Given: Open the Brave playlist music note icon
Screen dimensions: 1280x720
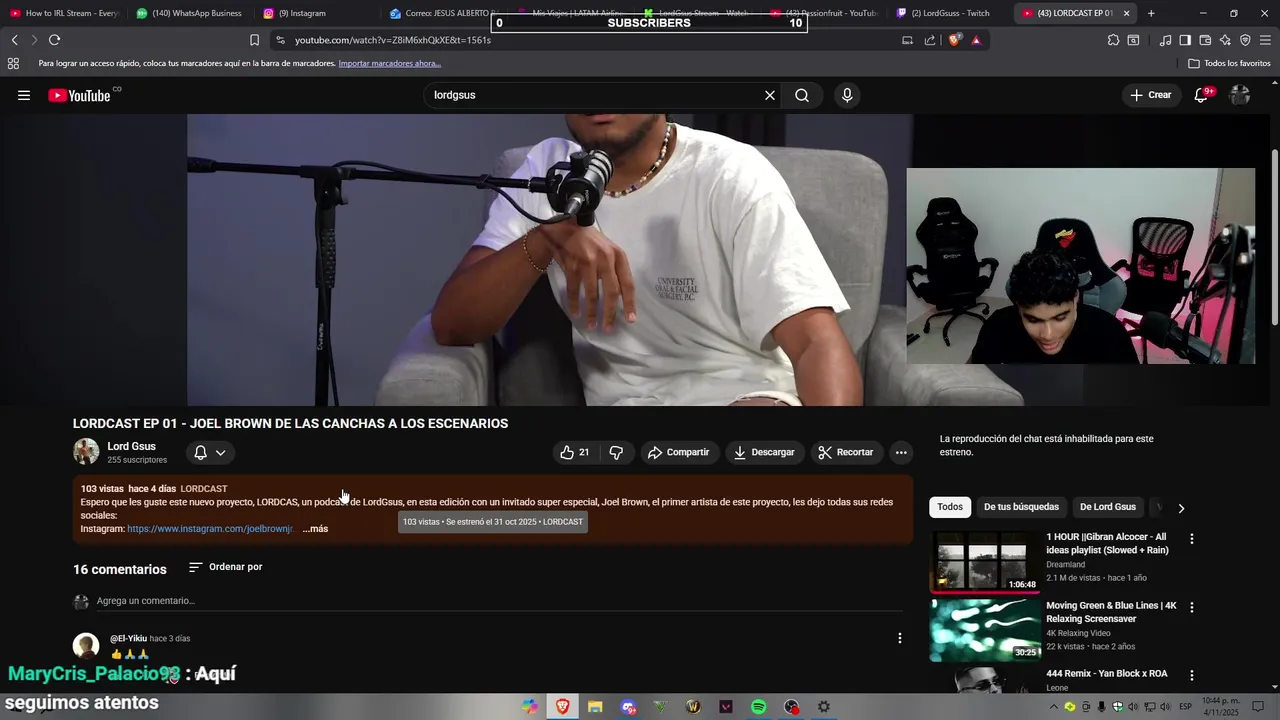Looking at the screenshot, I should [x=1165, y=40].
